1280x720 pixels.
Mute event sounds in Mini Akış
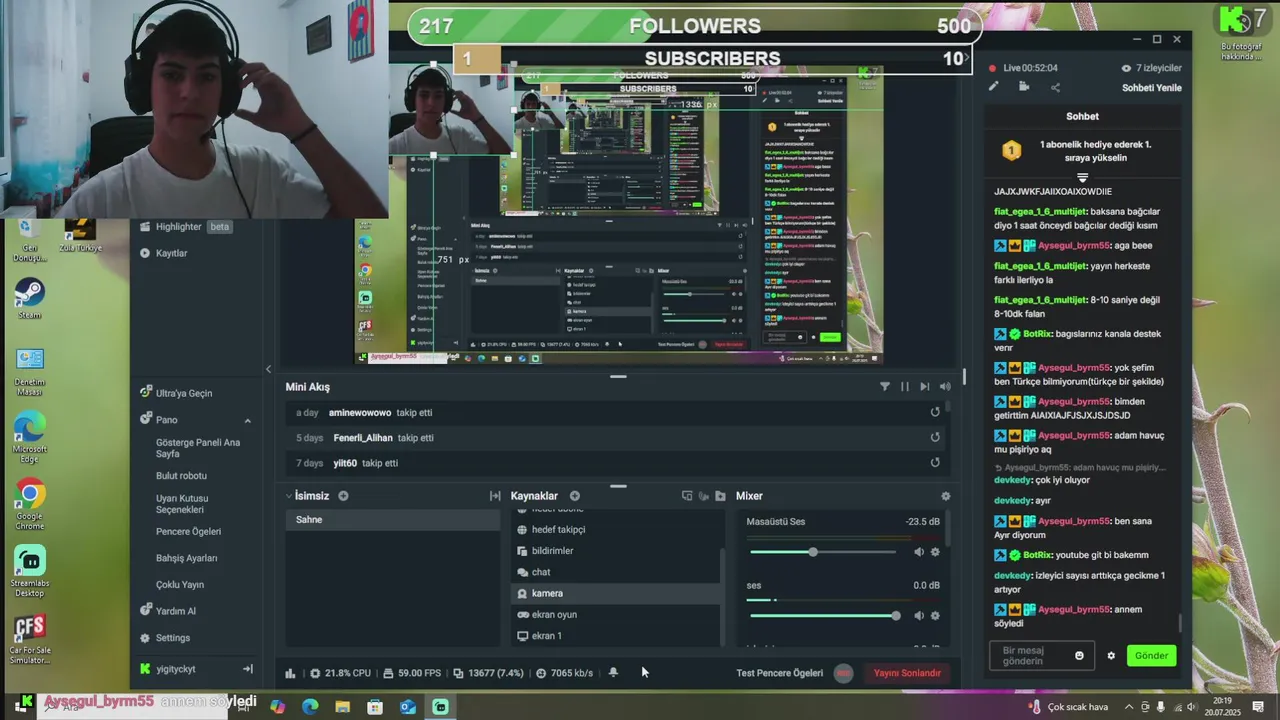coord(945,386)
